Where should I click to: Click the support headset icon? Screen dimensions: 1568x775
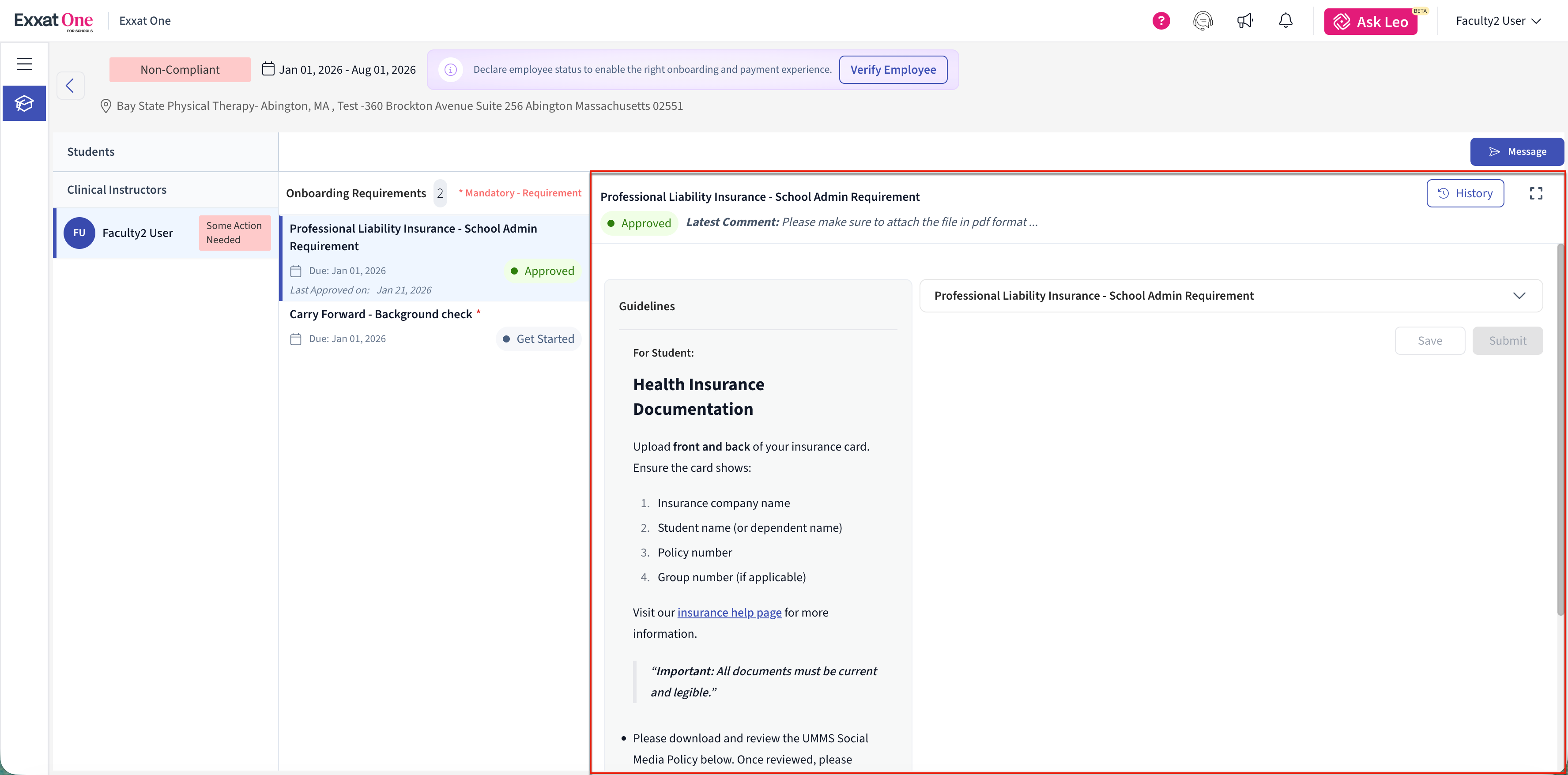pyautogui.click(x=1202, y=21)
